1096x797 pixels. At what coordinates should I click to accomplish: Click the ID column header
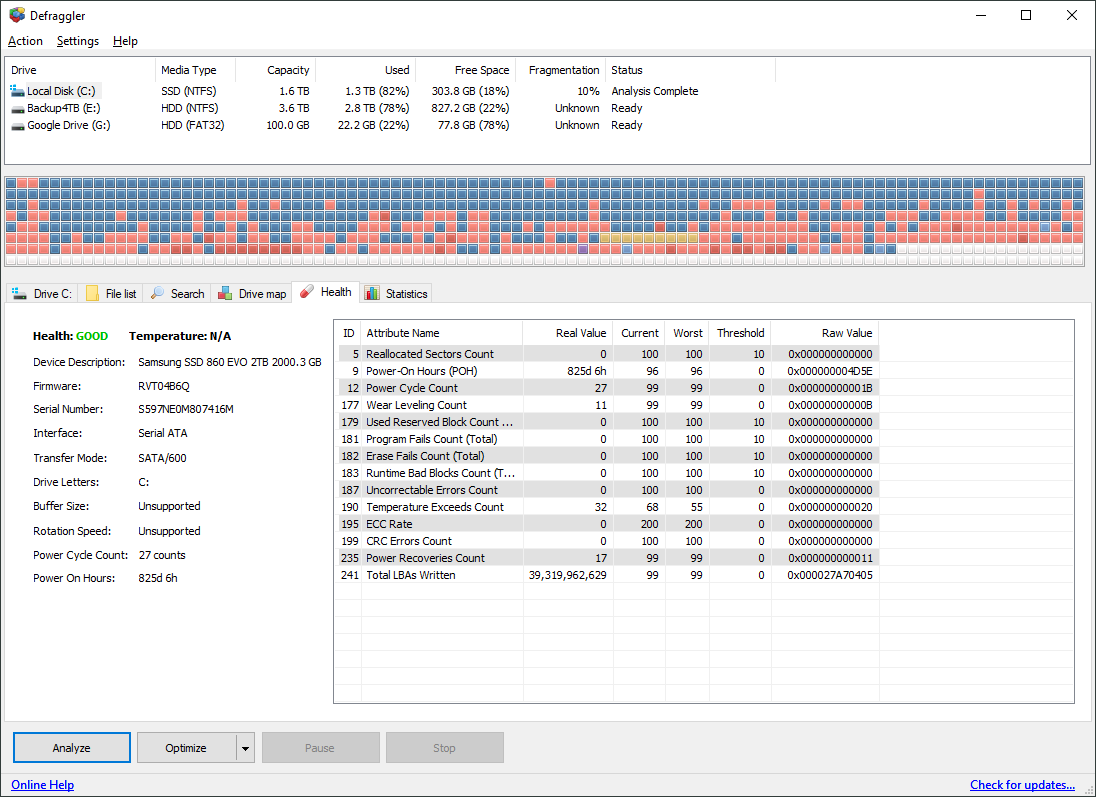pos(349,333)
